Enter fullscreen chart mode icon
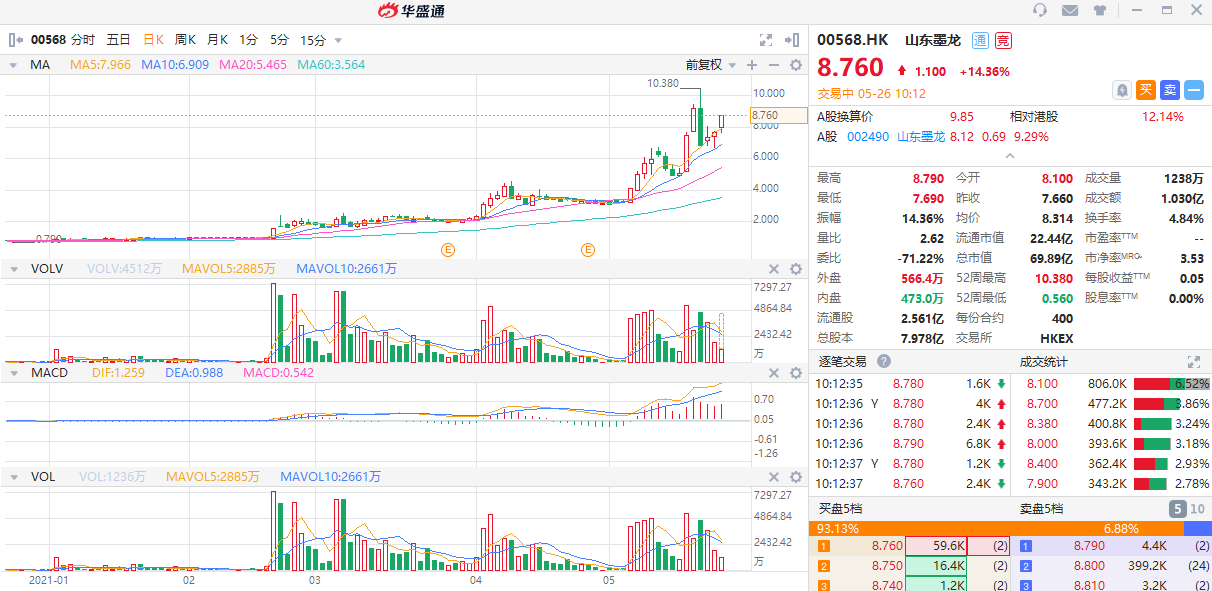Viewport: 1212px width, 591px height. [766, 40]
